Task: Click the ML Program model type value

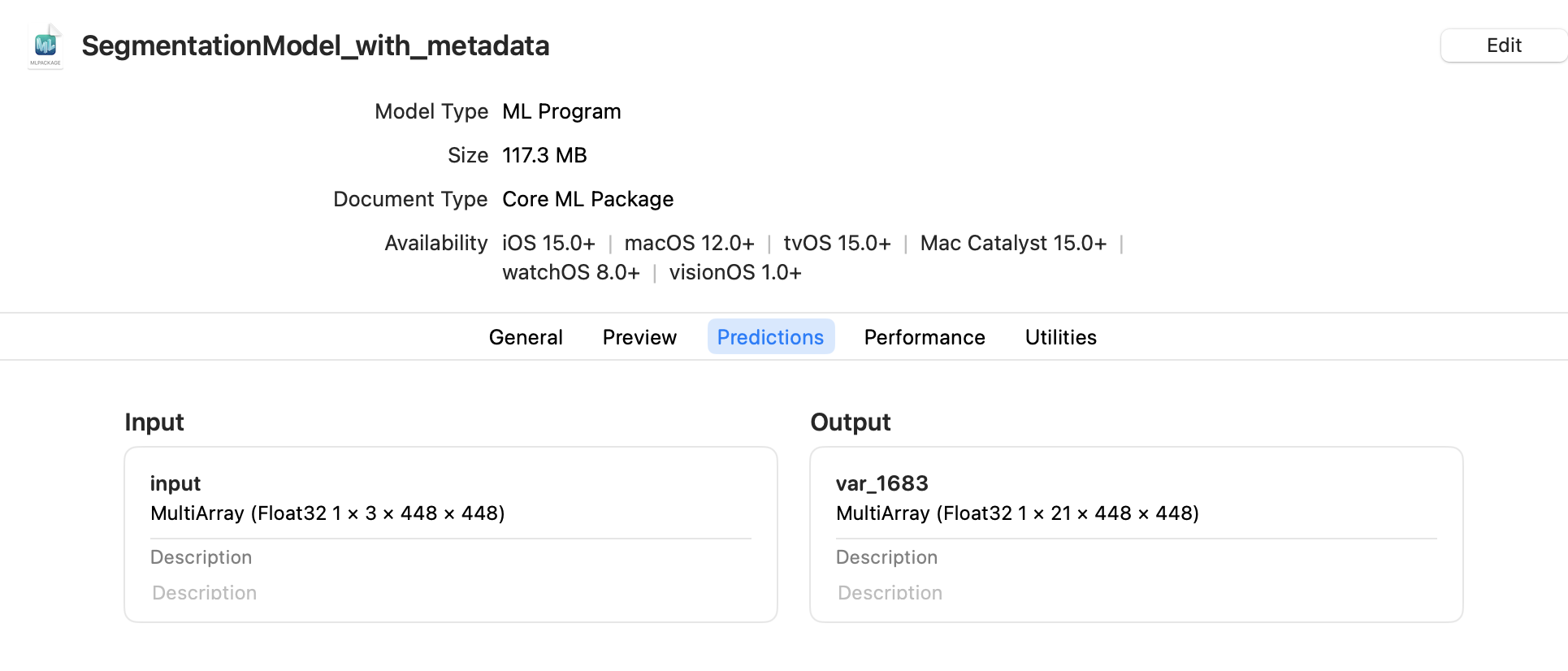Action: coord(561,111)
